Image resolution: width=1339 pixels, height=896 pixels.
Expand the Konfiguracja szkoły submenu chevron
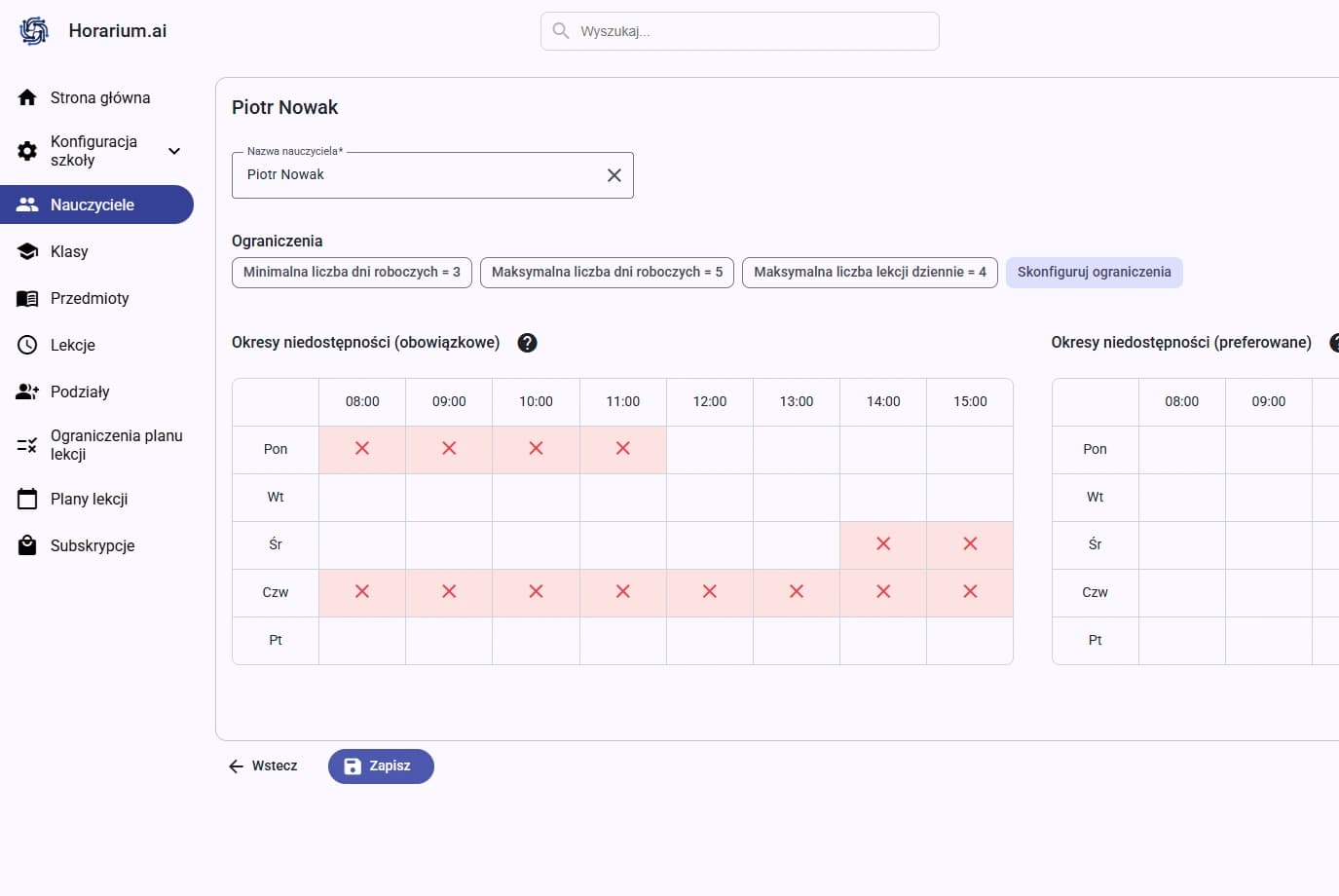tap(174, 151)
